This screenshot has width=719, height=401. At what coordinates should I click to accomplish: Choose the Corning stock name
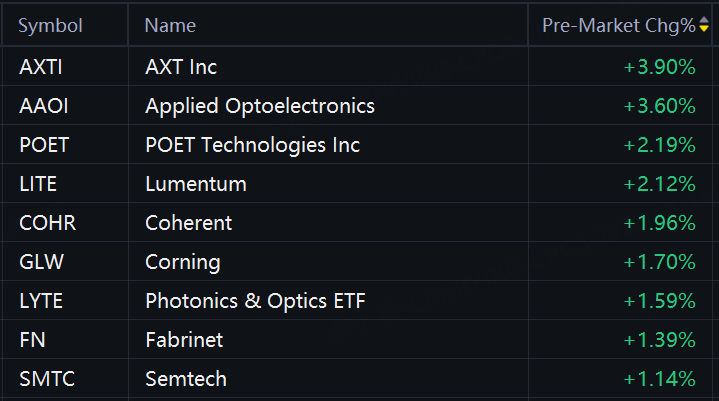[183, 263]
